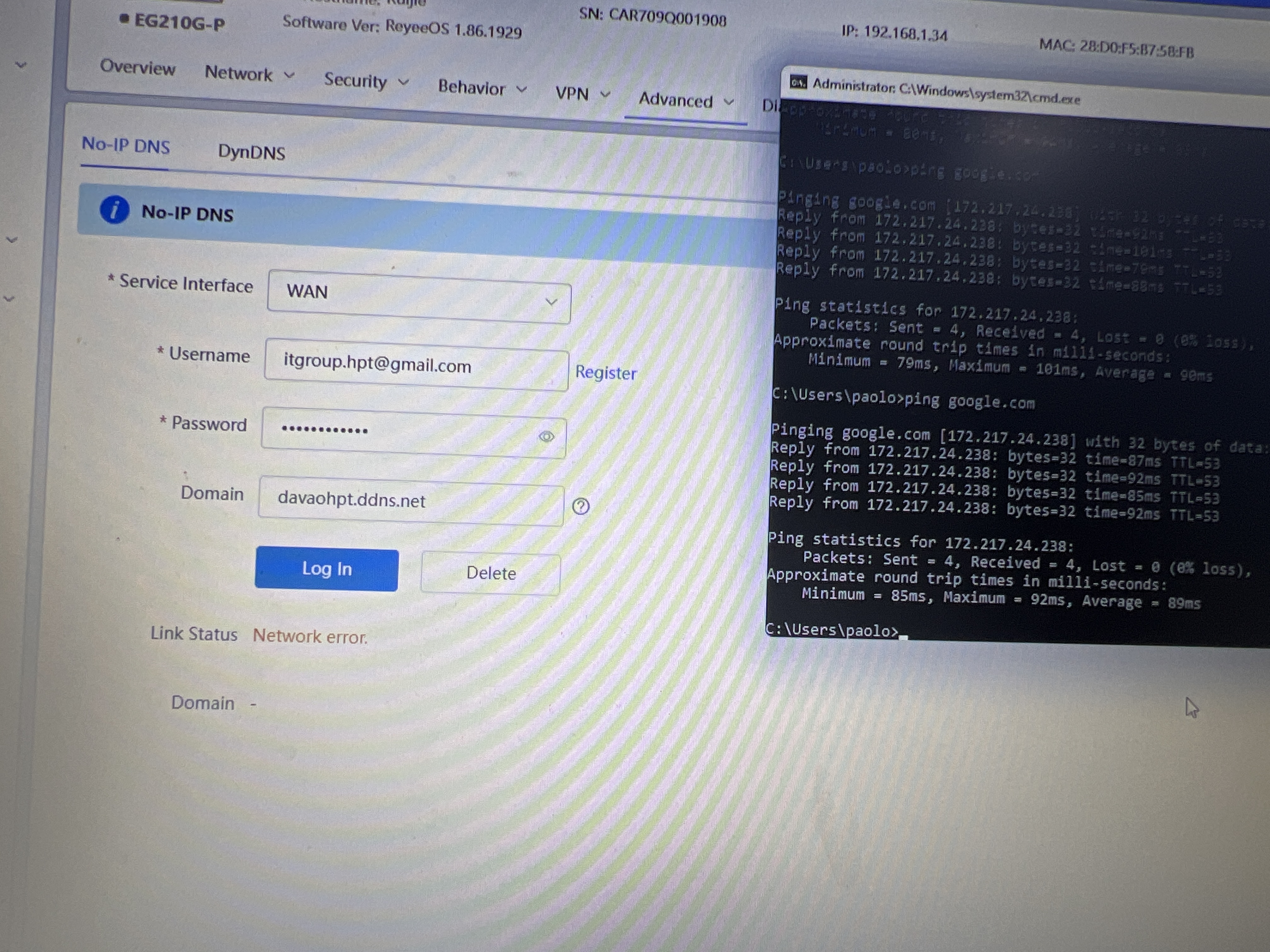Click the Password input field
1270x952 pixels.
[413, 433]
